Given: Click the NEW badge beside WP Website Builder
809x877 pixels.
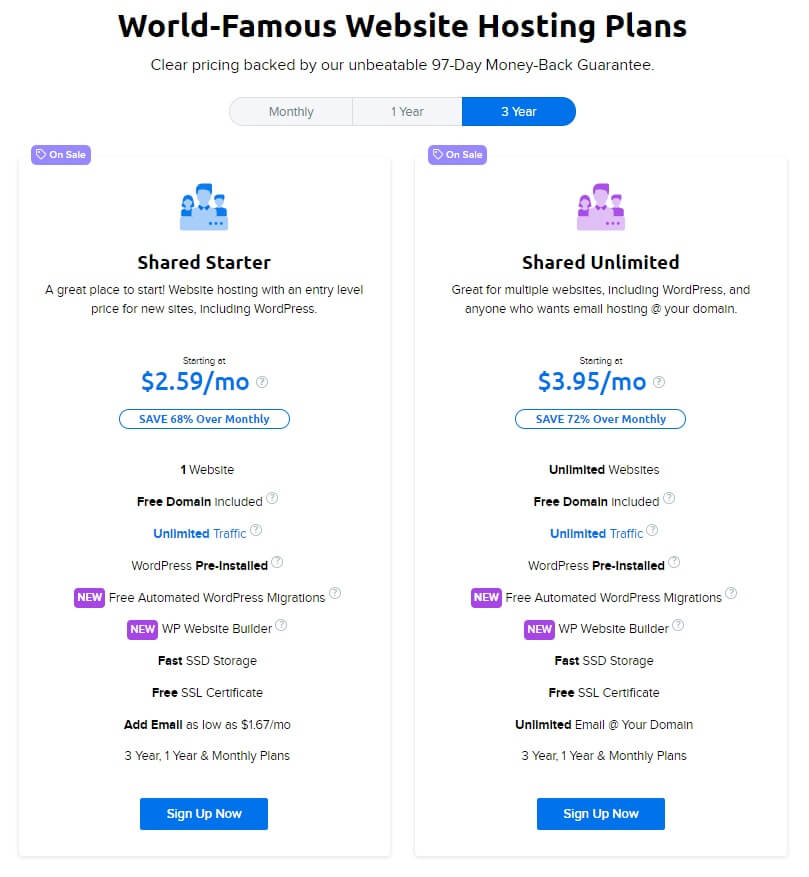Looking at the screenshot, I should [142, 629].
